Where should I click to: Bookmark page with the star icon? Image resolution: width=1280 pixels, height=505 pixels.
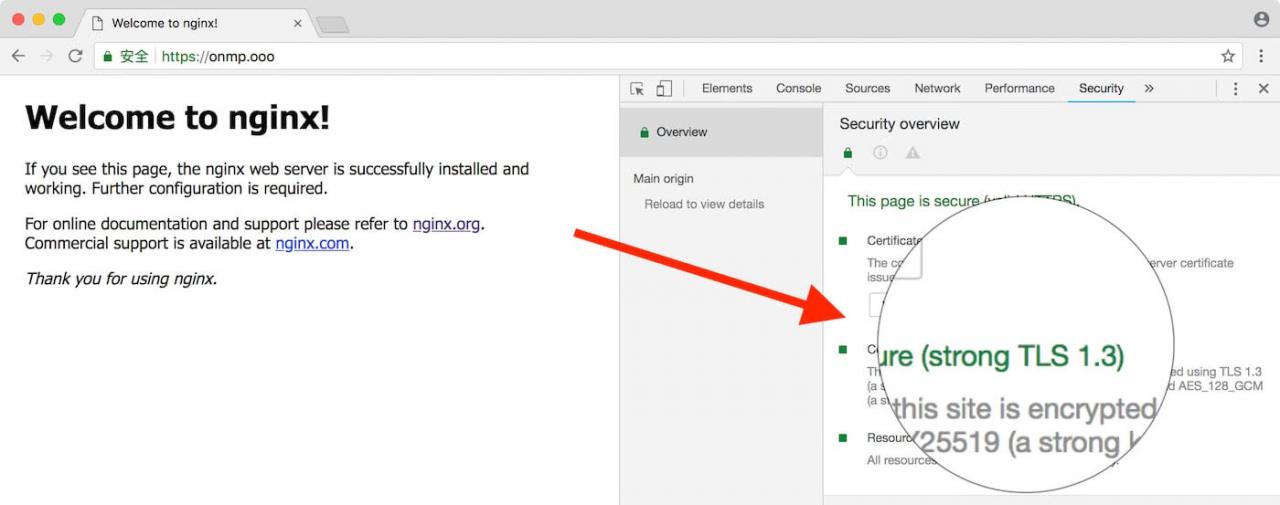(1228, 56)
